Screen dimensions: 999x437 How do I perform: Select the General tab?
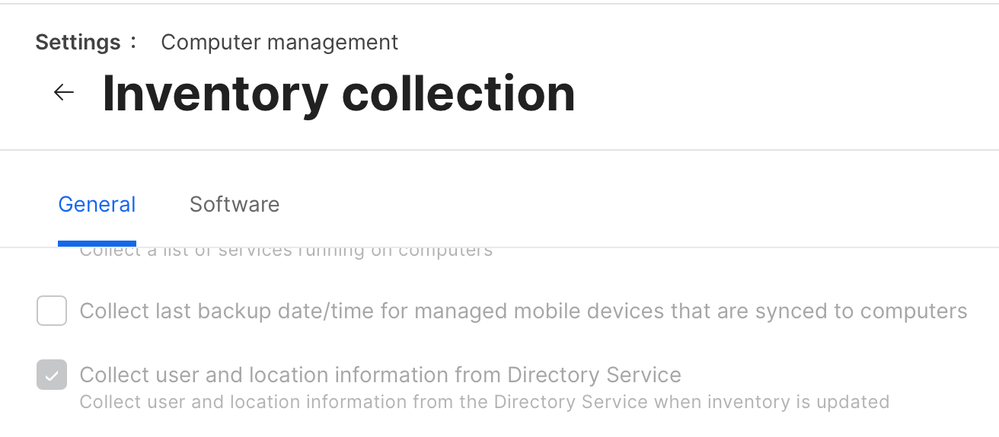(97, 204)
